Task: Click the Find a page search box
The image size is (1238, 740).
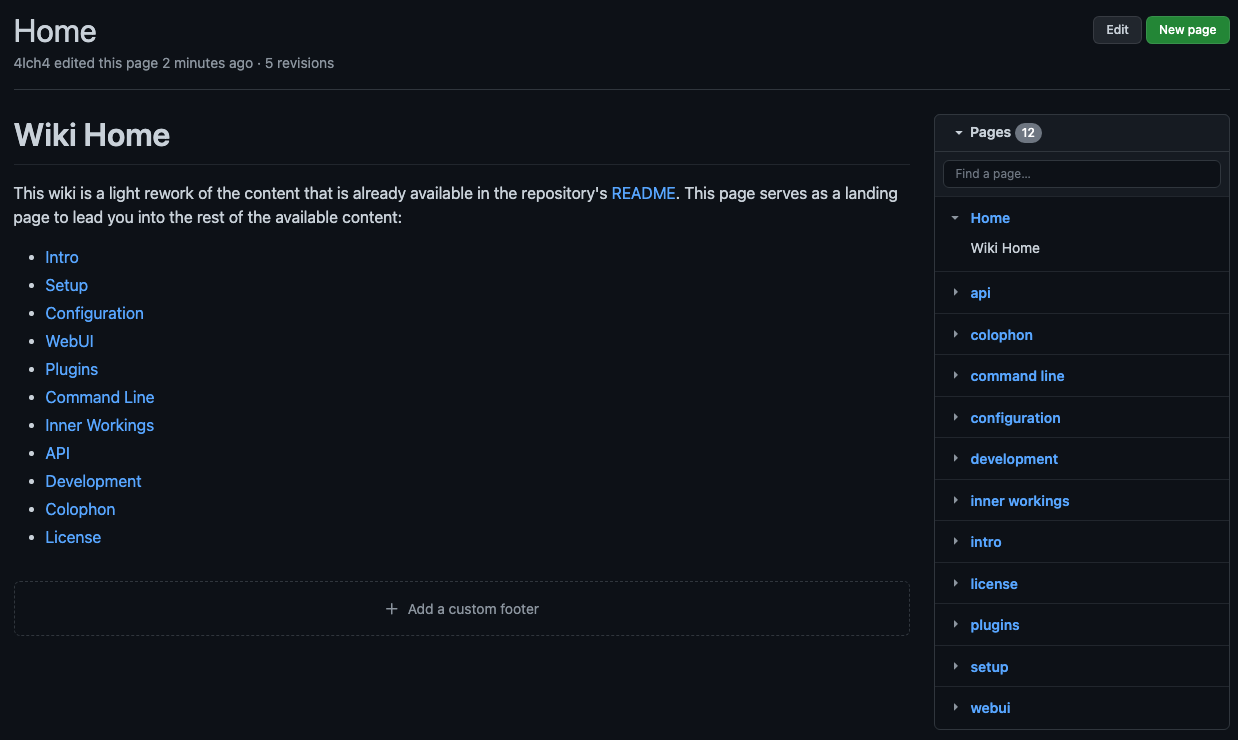Action: tap(1081, 173)
